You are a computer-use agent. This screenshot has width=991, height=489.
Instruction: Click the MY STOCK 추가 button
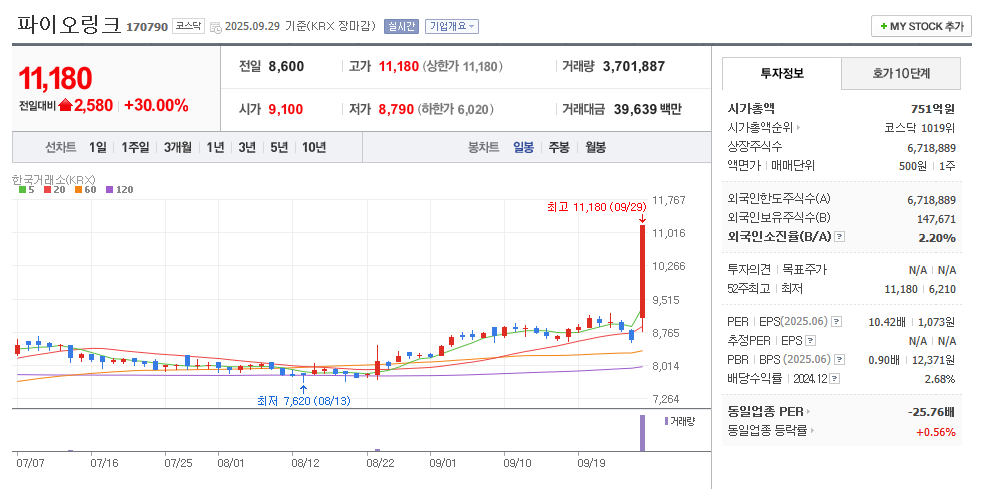pos(921,26)
